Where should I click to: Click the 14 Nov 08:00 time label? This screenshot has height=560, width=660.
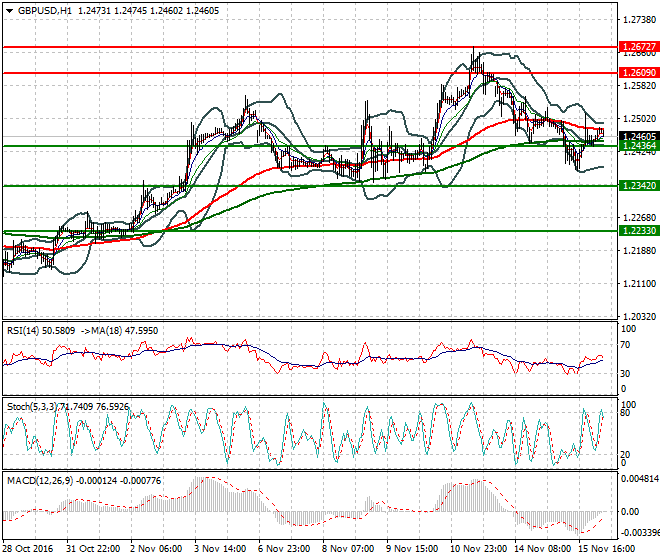[x=543, y=549]
